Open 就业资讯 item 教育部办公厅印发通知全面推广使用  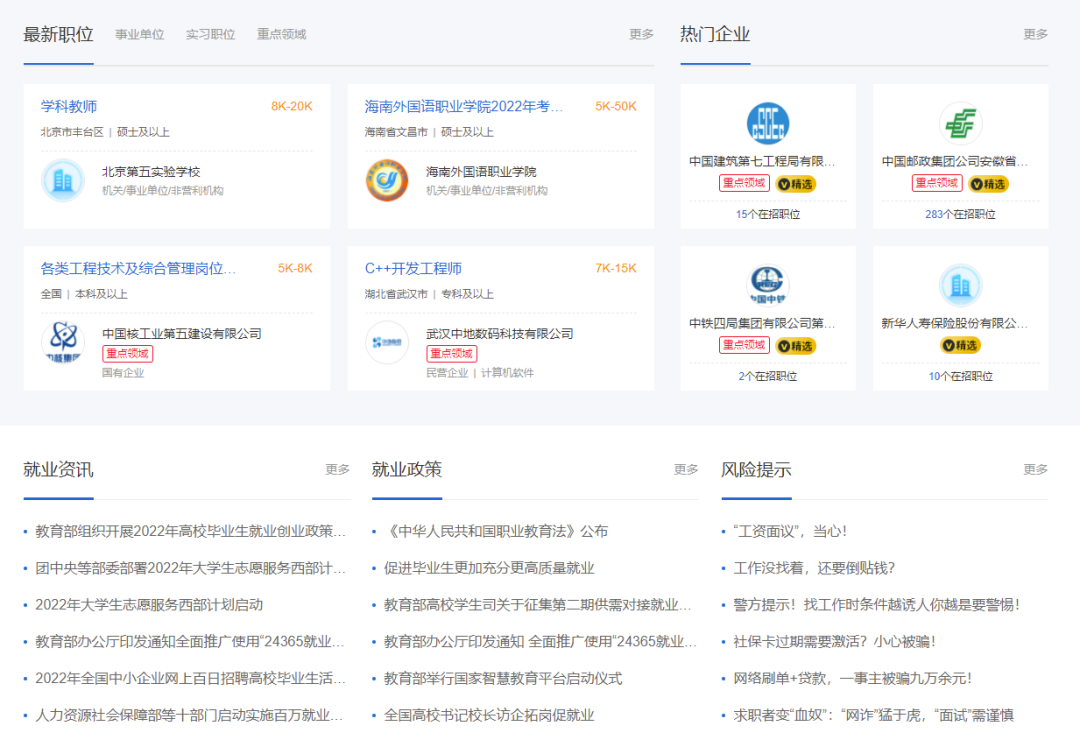point(190,641)
